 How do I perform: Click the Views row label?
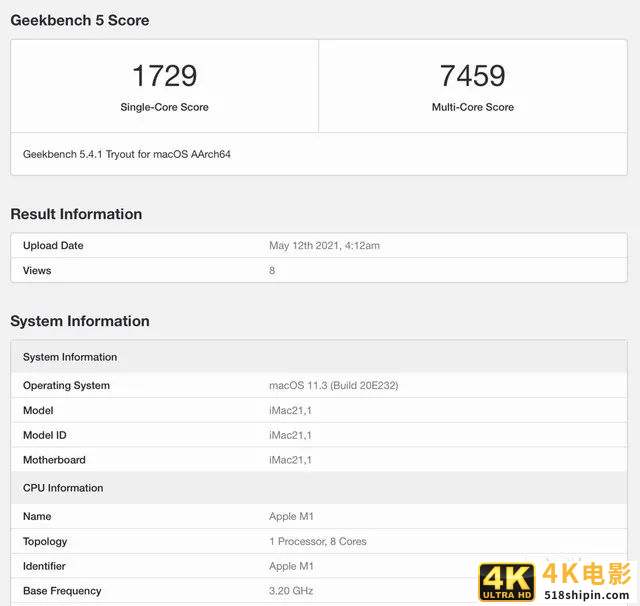point(37,271)
